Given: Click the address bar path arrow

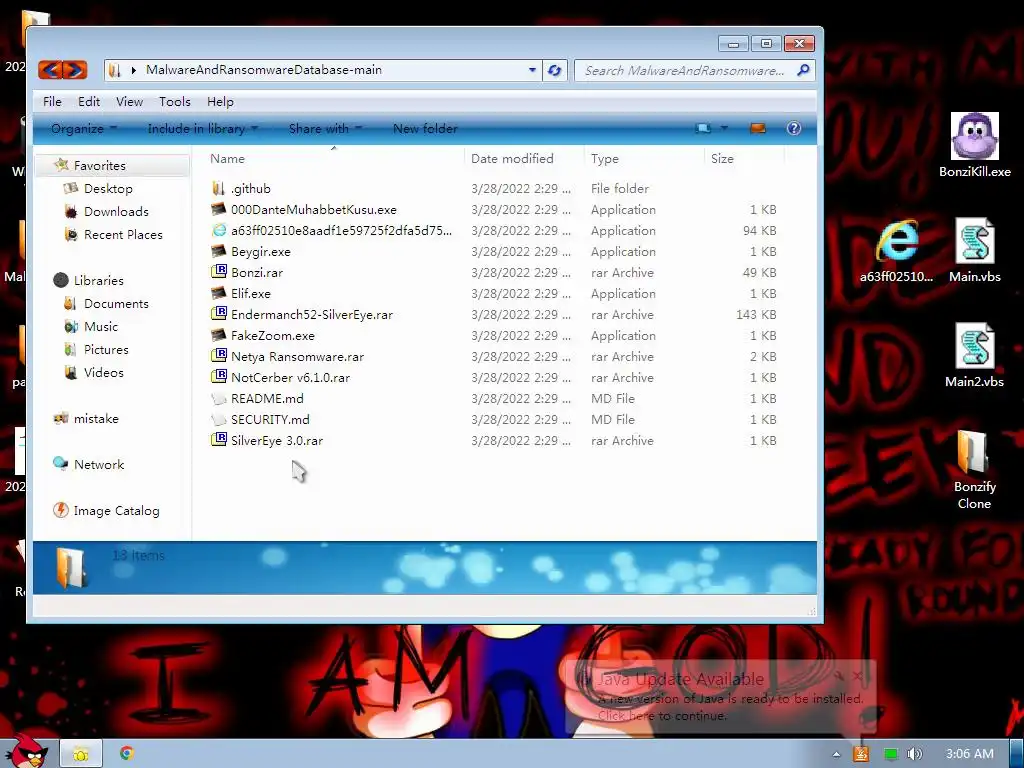Looking at the screenshot, I should 133,70.
